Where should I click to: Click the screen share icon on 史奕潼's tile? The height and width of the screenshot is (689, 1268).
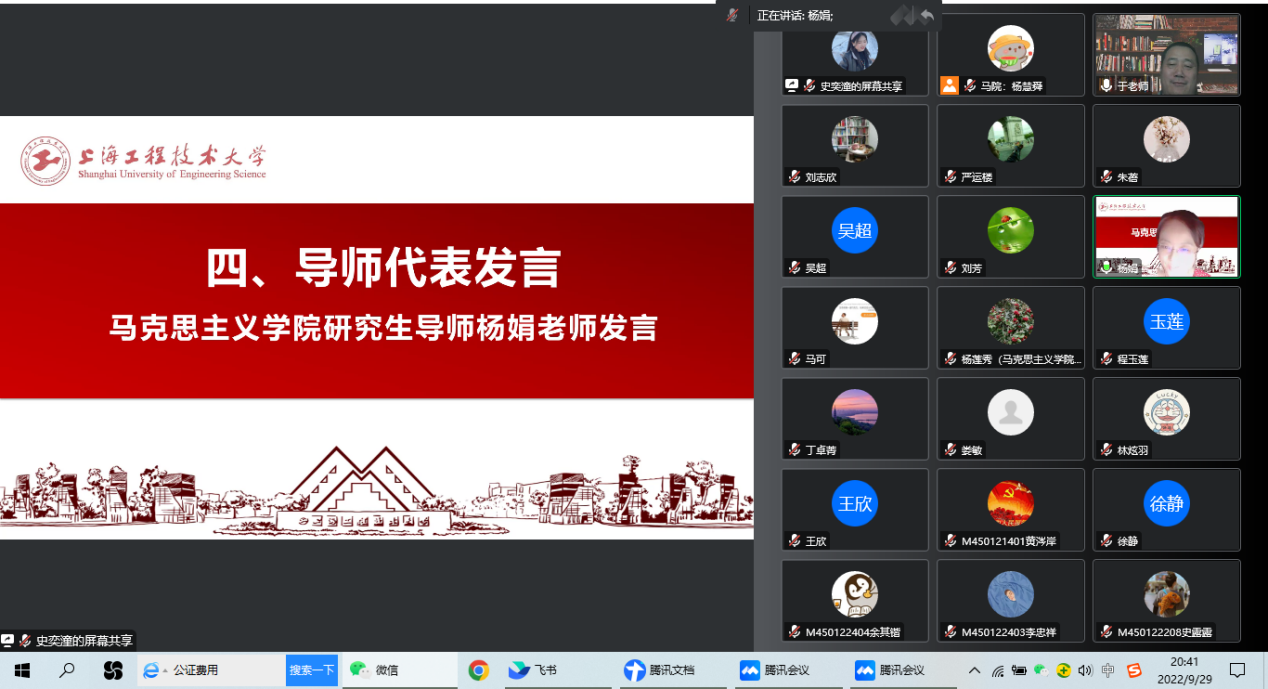792,86
